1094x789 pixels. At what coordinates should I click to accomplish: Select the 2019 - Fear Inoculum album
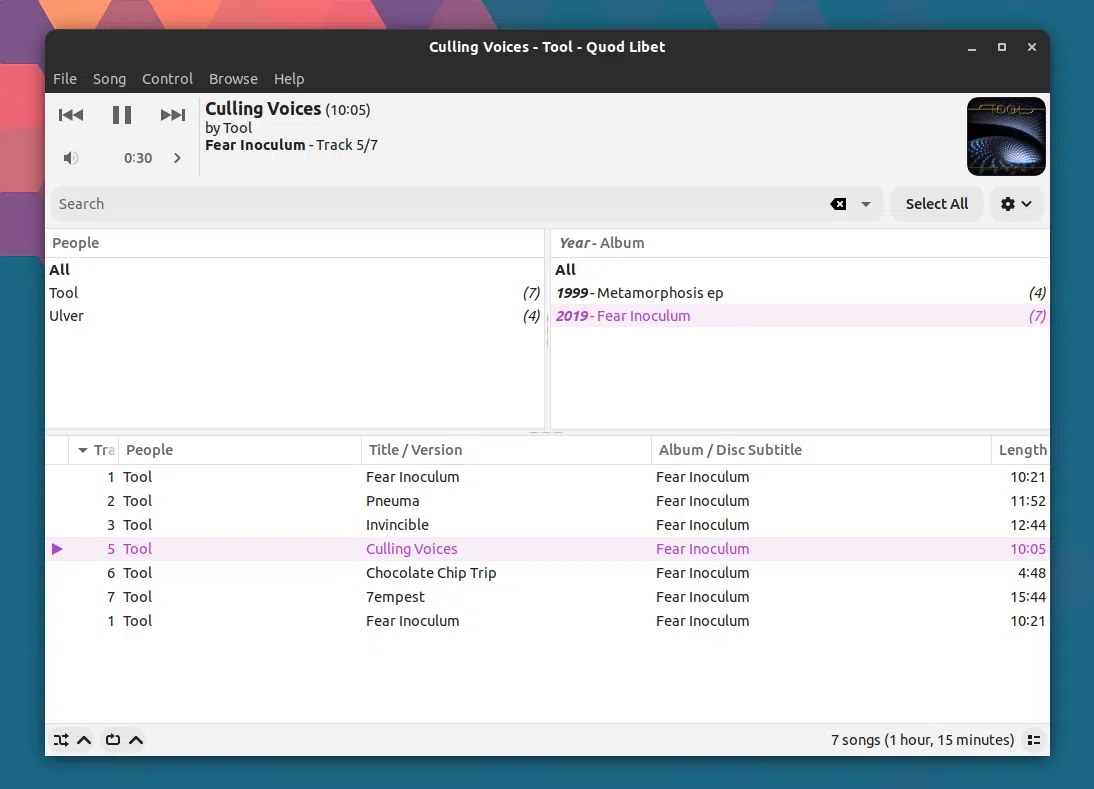800,316
